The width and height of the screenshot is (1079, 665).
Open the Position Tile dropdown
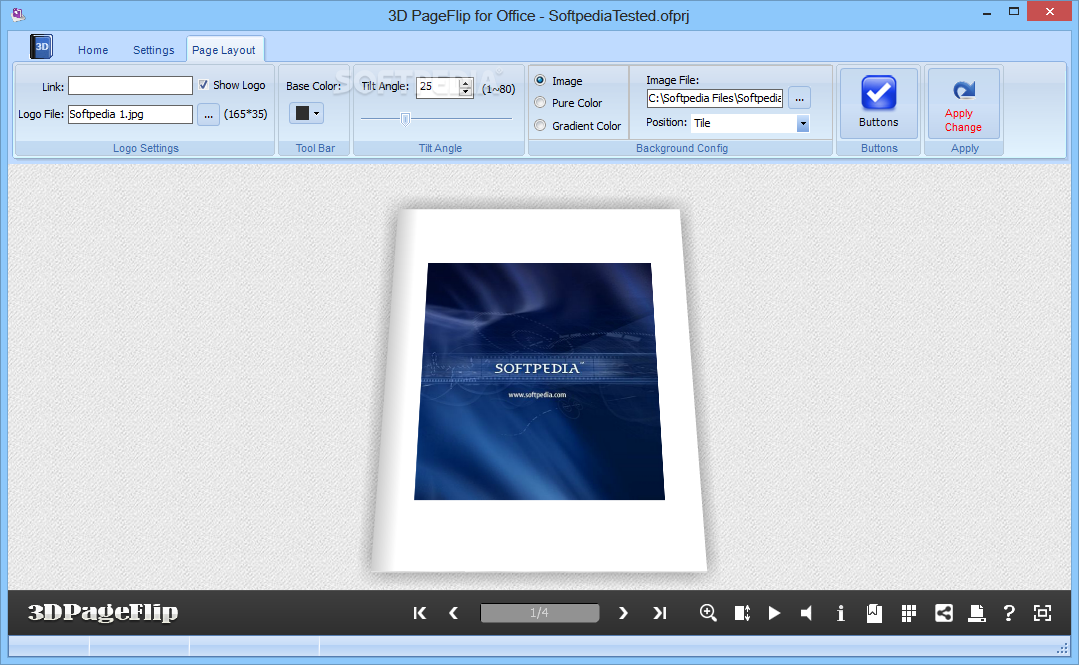pyautogui.click(x=803, y=123)
